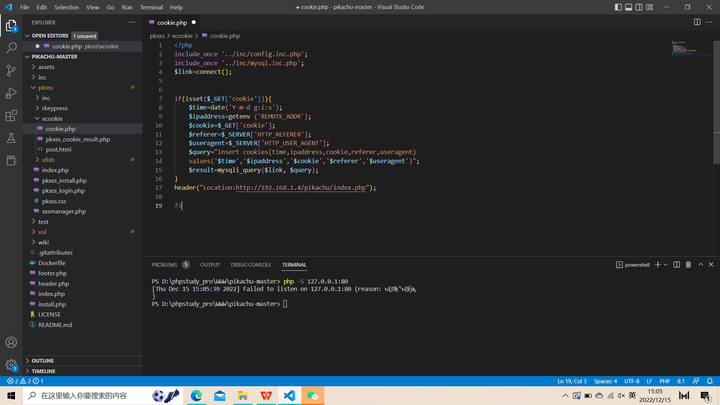
Task: Open the Terminal menu
Action: [151, 7]
